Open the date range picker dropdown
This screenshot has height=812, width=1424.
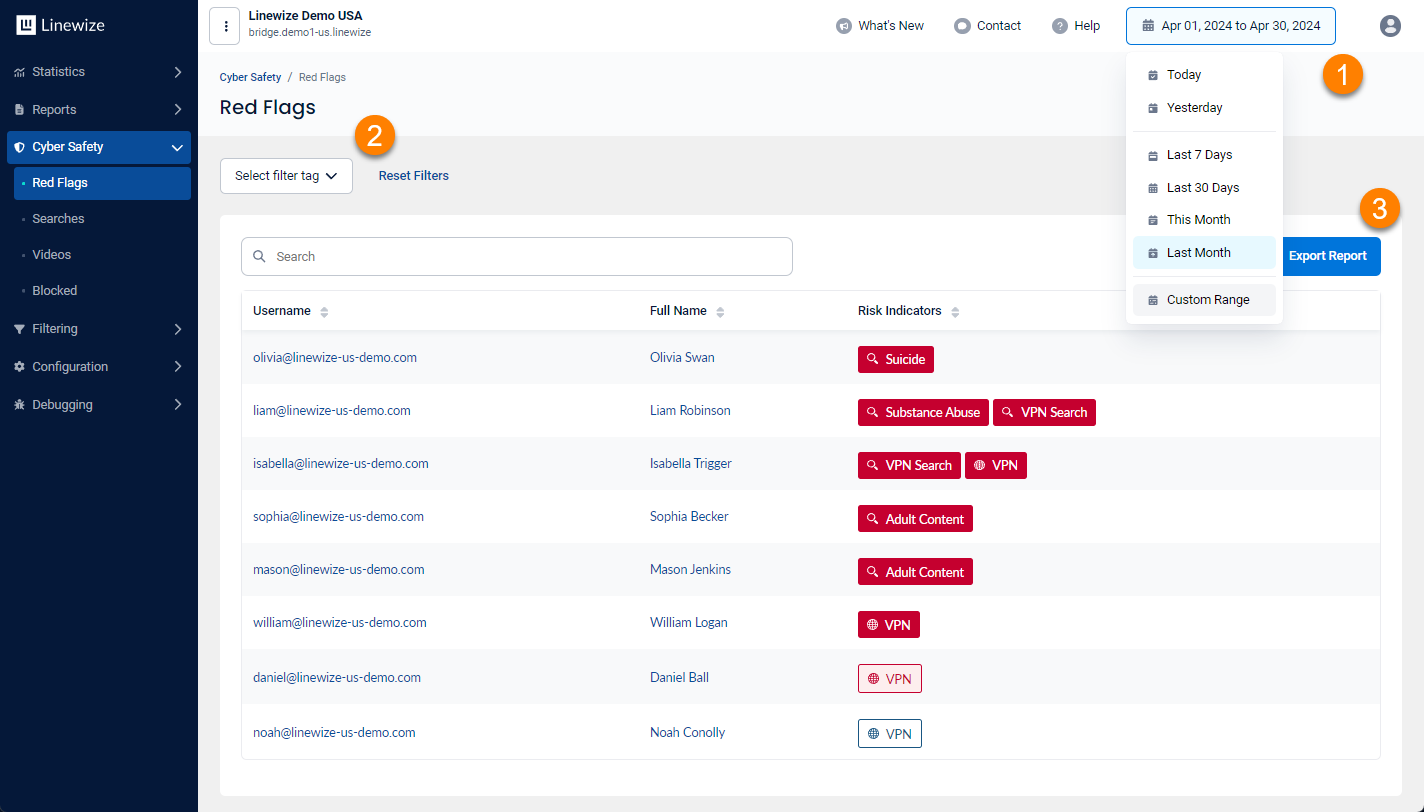coord(1230,26)
